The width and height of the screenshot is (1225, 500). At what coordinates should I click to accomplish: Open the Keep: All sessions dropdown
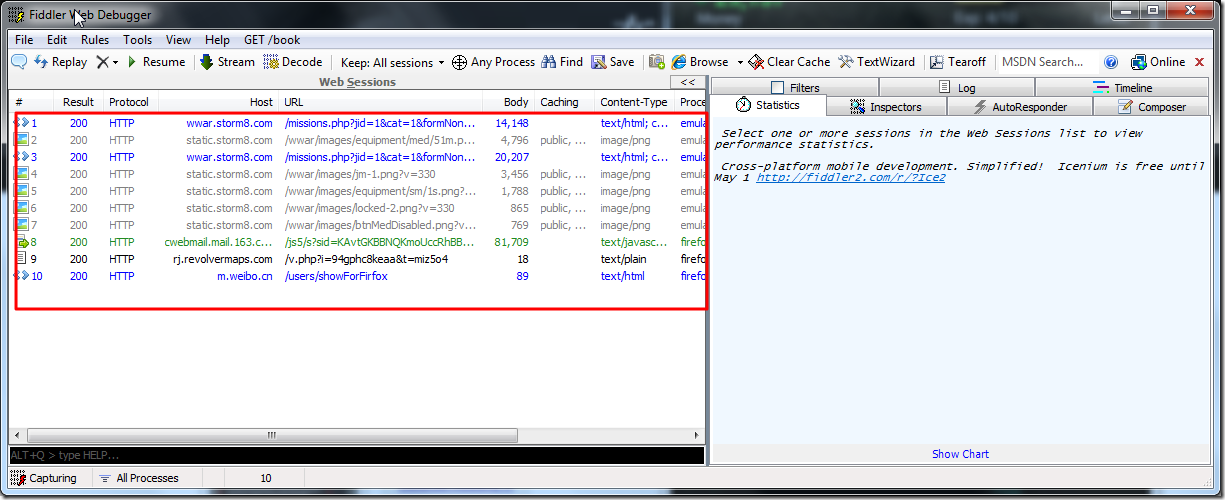[393, 62]
